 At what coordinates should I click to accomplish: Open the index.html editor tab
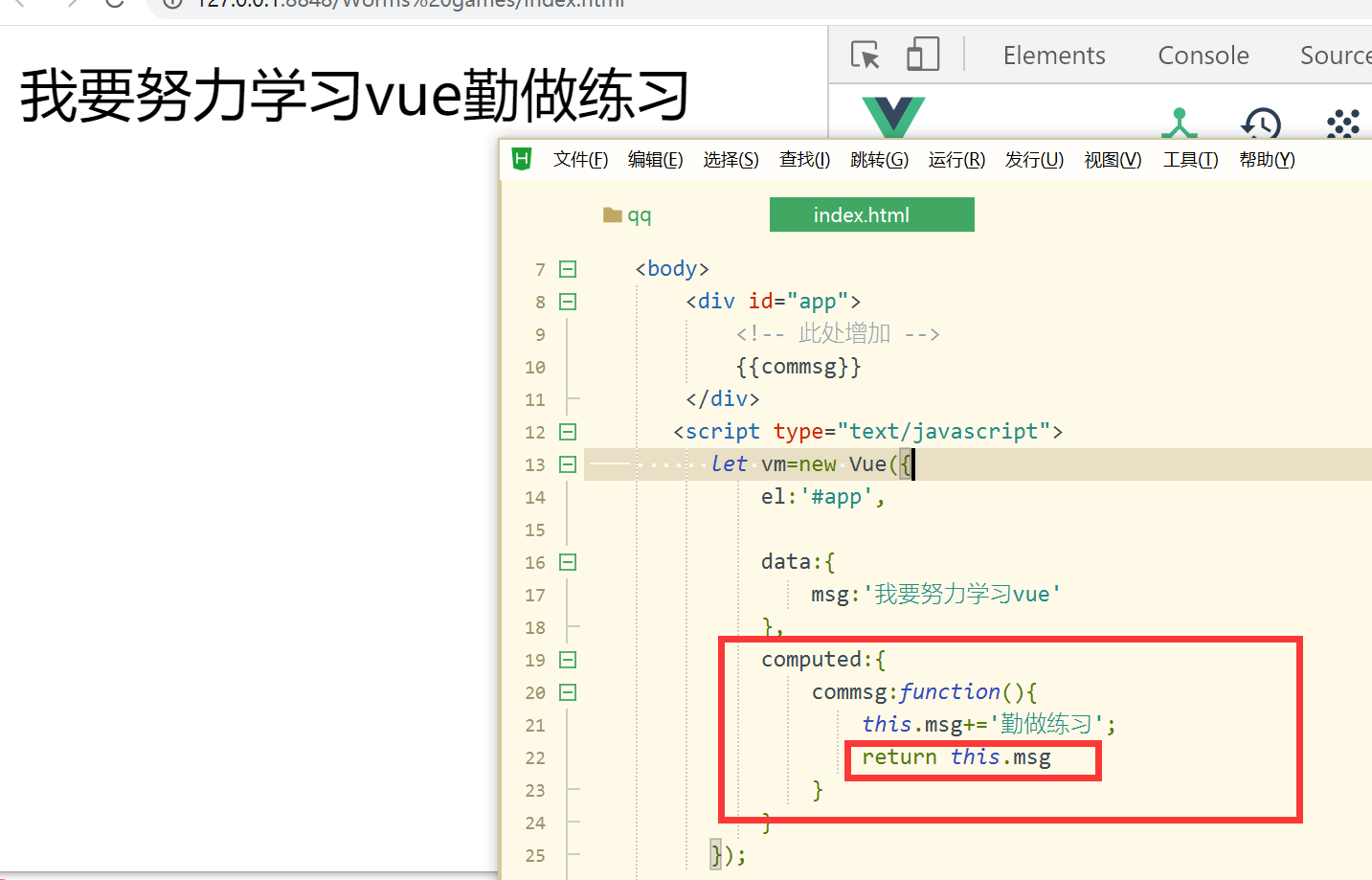click(872, 214)
